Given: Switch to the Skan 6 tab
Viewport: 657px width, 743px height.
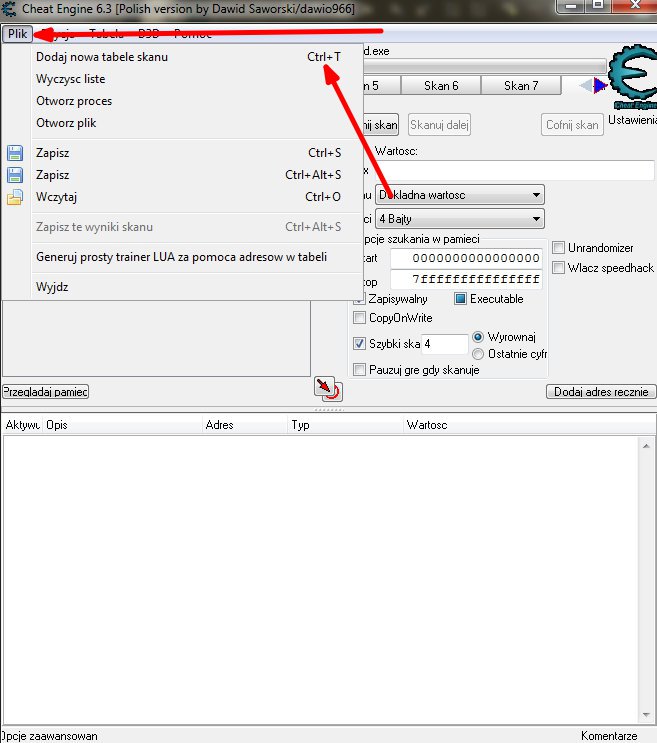Looking at the screenshot, I should 441,86.
